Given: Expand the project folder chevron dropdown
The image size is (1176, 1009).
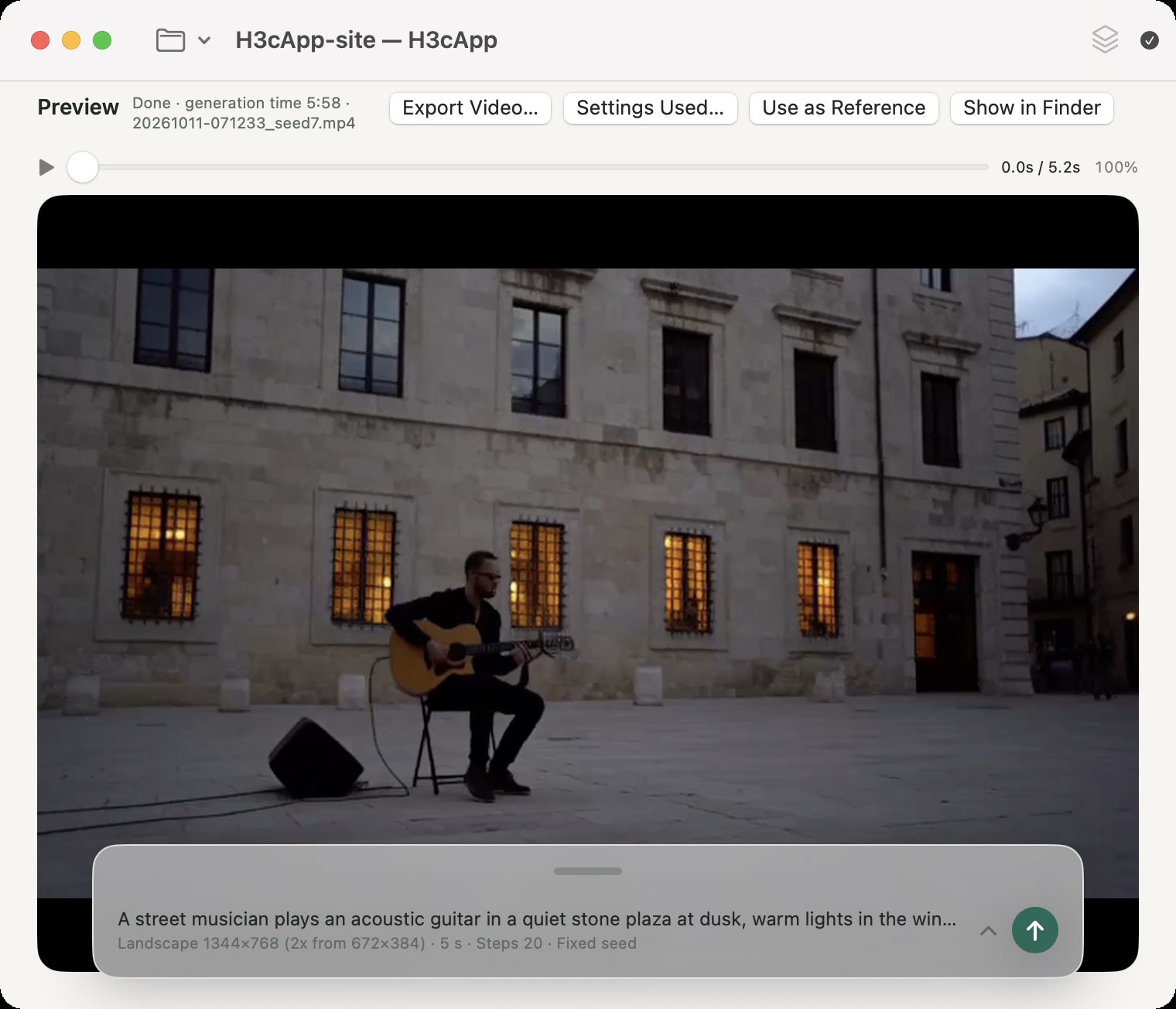Looking at the screenshot, I should (204, 40).
